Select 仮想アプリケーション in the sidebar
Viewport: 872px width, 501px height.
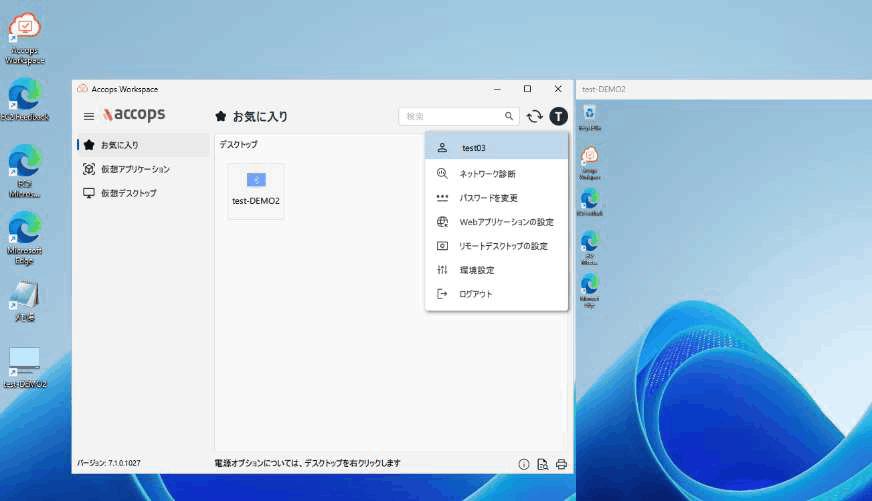pyautogui.click(x=135, y=169)
